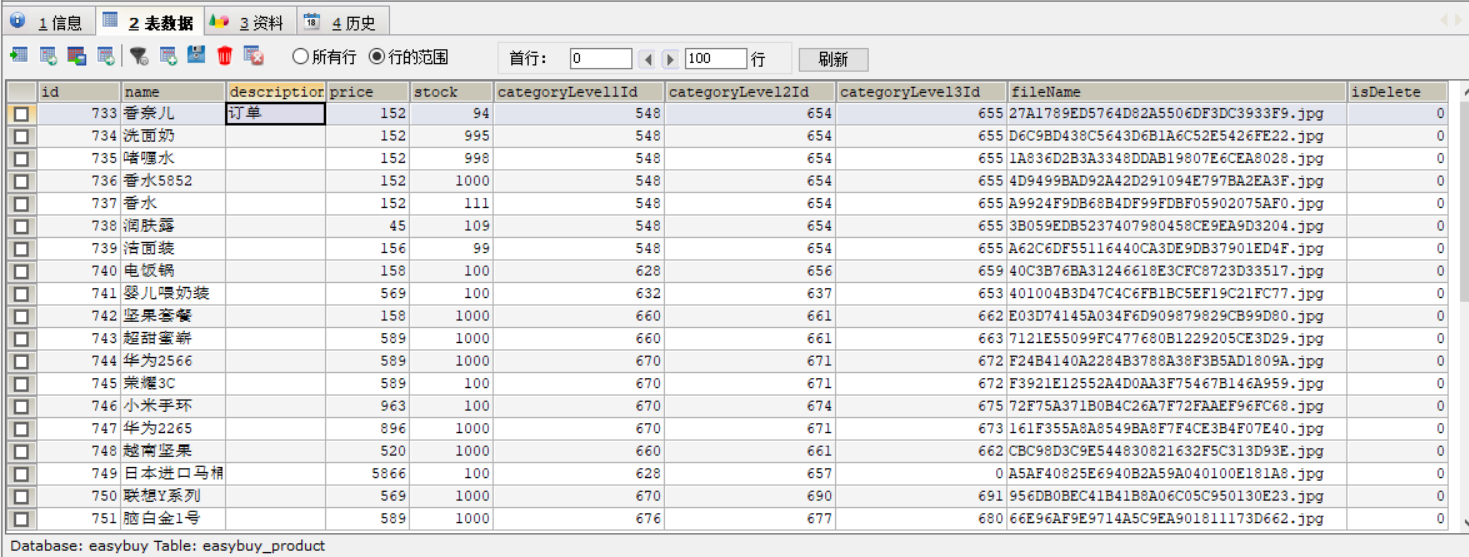The width and height of the screenshot is (1469, 557).
Task: Cancel changes with the red X table icon
Action: [253, 55]
